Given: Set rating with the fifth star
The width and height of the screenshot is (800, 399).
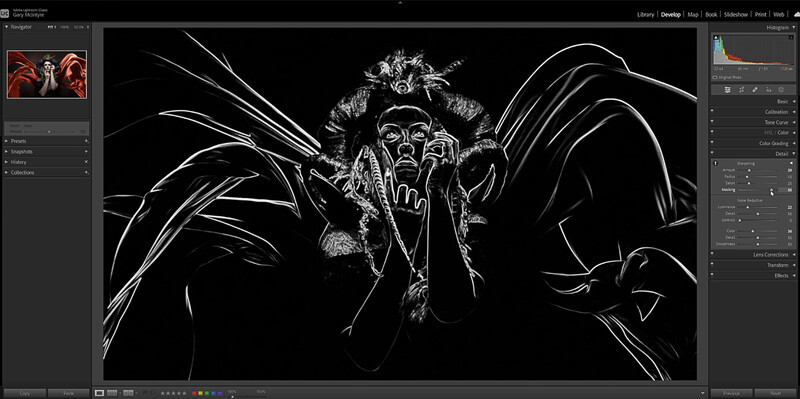Looking at the screenshot, I should (x=184, y=393).
